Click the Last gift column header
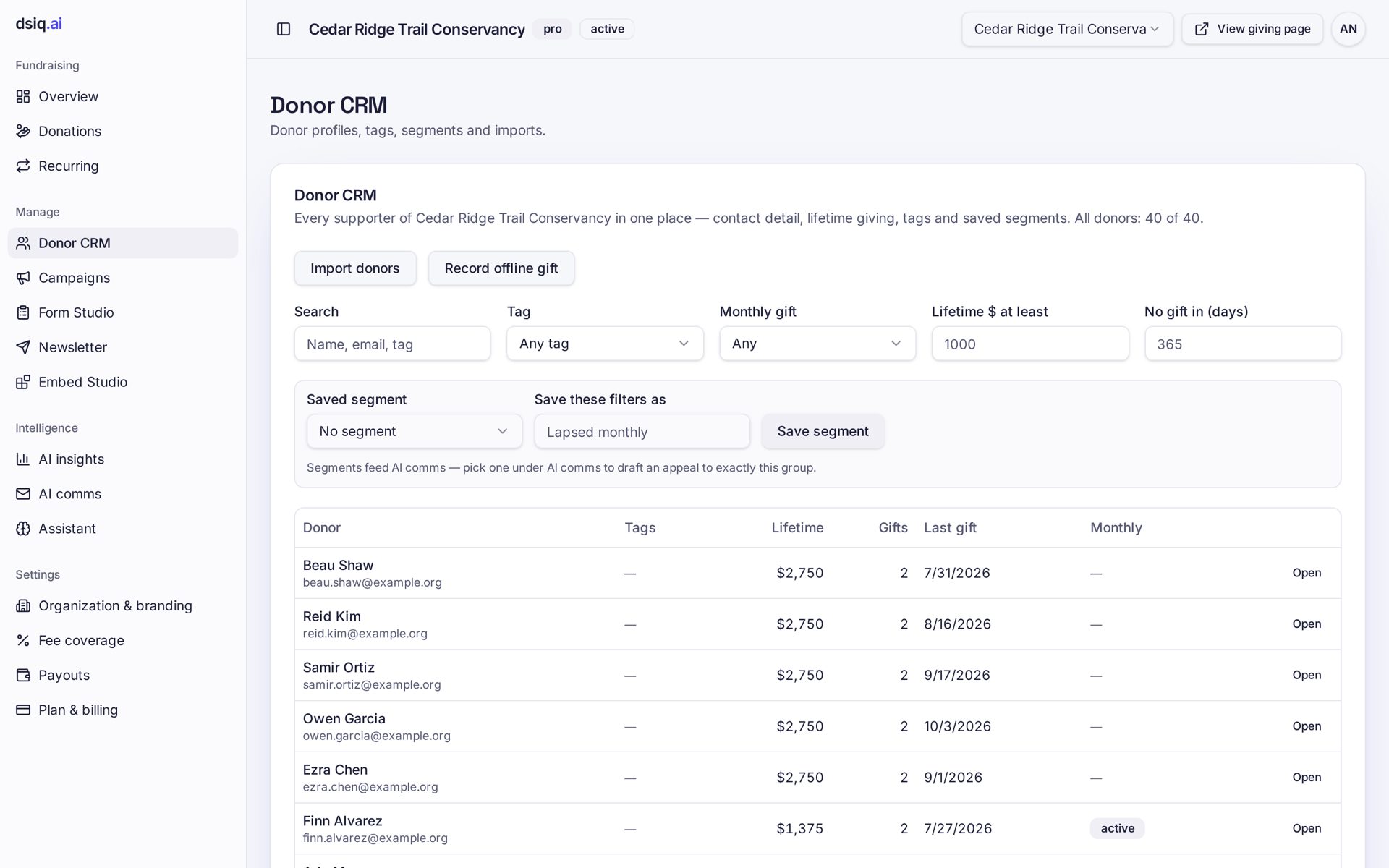This screenshot has height=868, width=1389. tap(950, 527)
